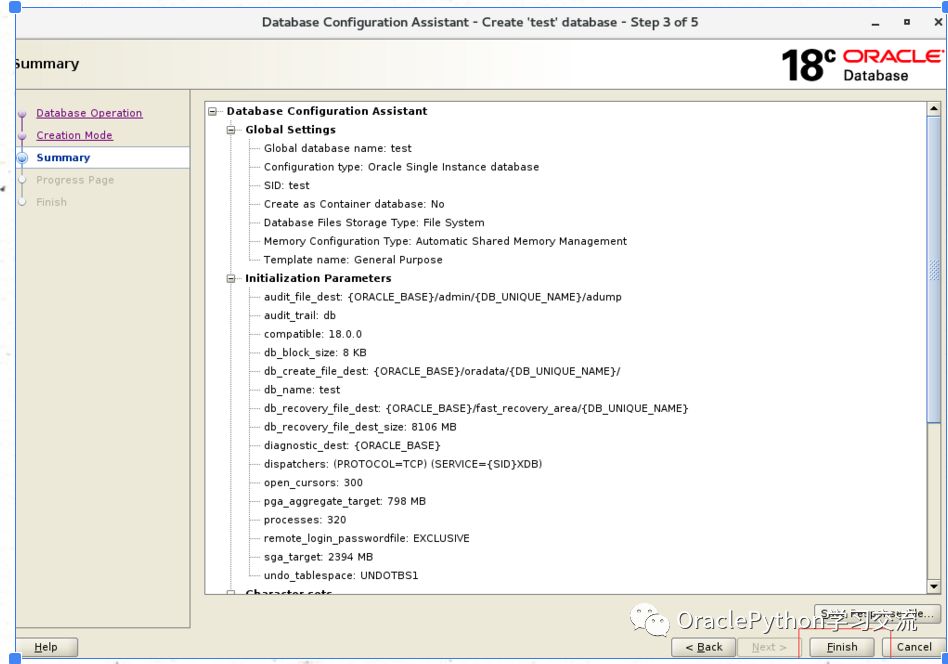Select 'Database Files Storage Type: File System' row
948x664 pixels.
374,223
